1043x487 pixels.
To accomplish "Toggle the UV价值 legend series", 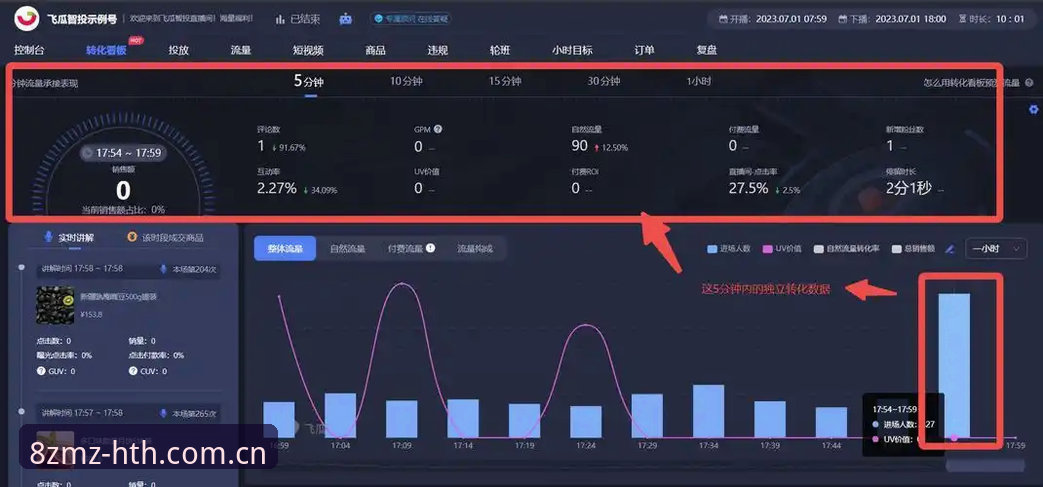I will pyautogui.click(x=783, y=249).
